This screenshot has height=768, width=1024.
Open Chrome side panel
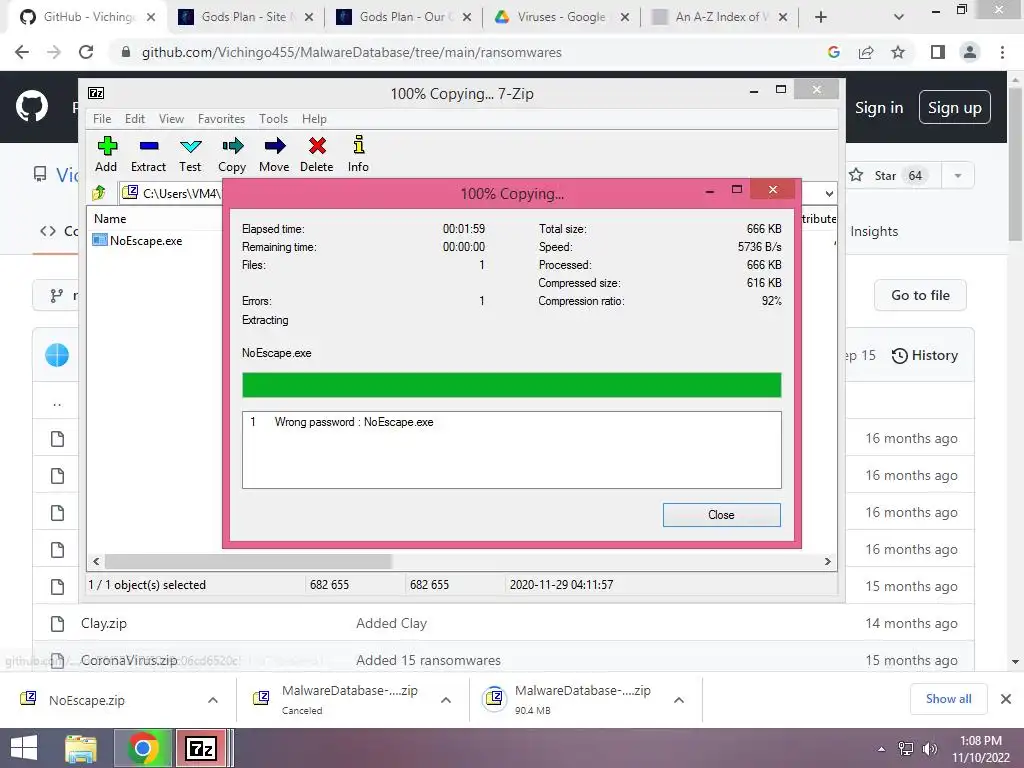tap(938, 52)
